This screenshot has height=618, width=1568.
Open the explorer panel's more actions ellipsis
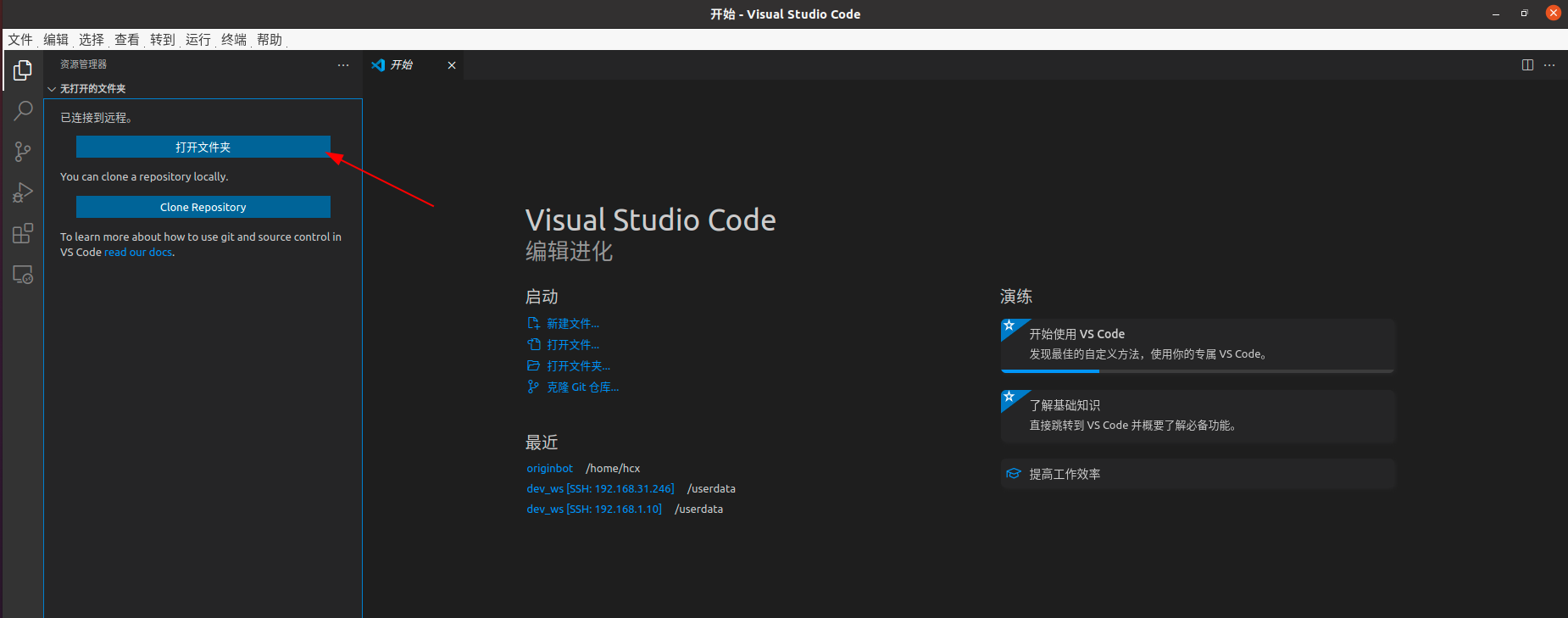[x=343, y=65]
